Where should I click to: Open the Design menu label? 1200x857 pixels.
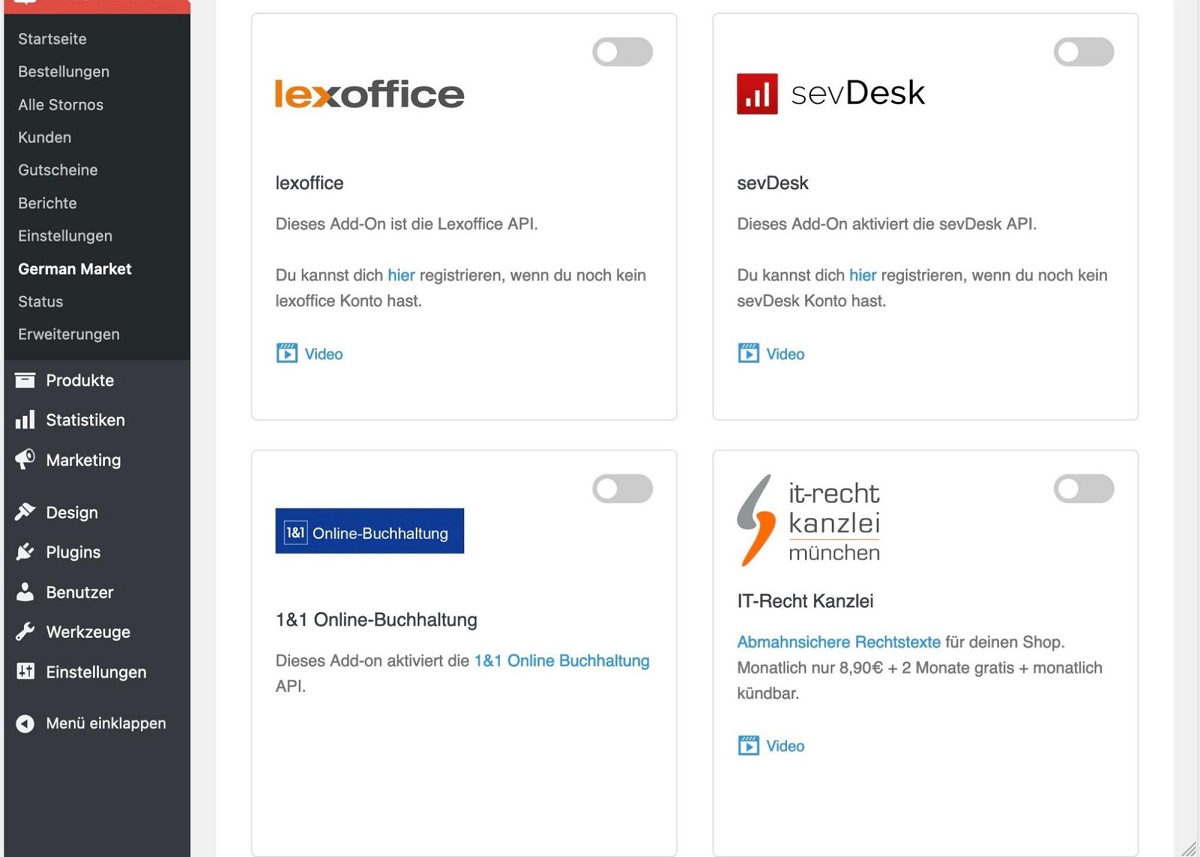coord(72,512)
